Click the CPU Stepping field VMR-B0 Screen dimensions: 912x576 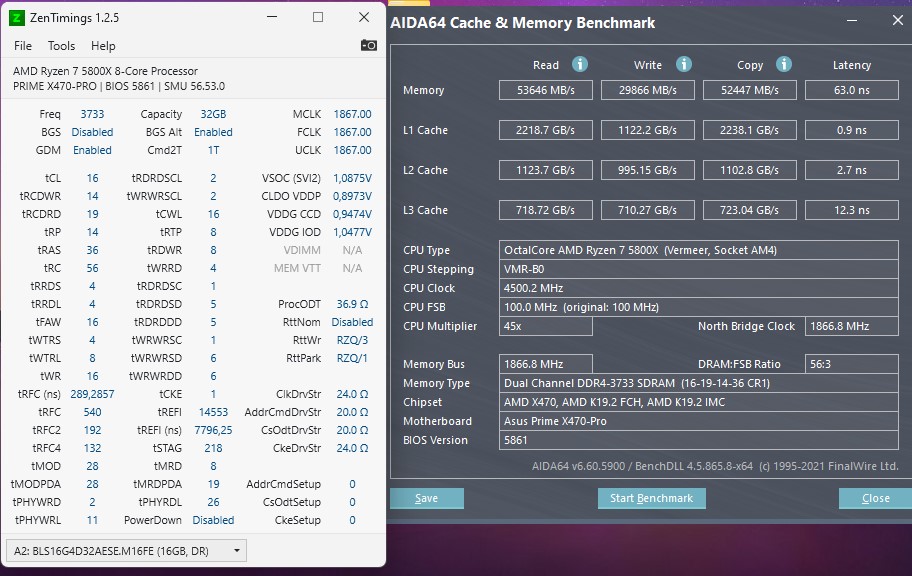699,269
